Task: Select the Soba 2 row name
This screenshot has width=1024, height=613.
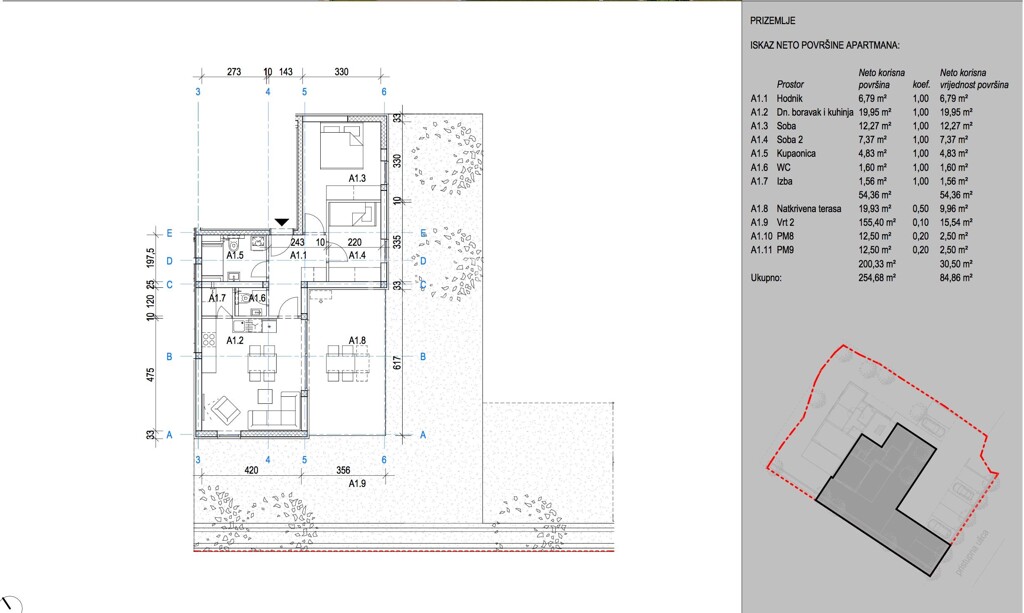Action: pos(790,140)
